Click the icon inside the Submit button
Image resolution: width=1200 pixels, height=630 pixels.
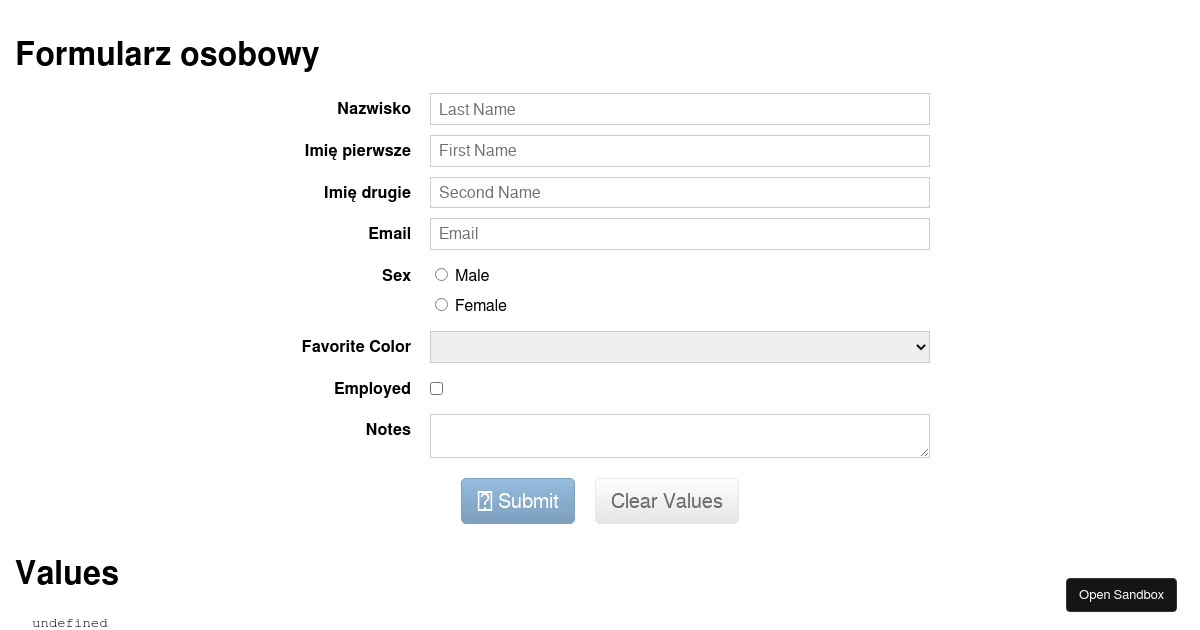click(485, 500)
